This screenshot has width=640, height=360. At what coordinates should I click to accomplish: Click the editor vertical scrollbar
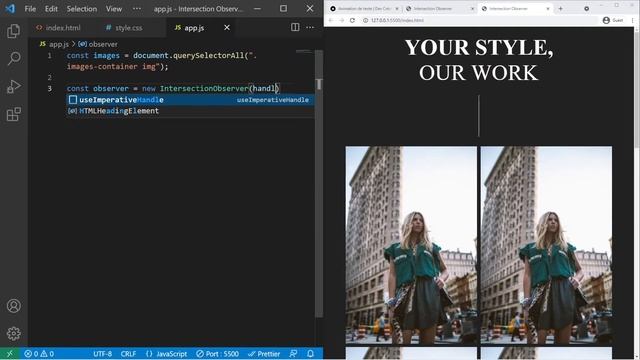[319, 184]
